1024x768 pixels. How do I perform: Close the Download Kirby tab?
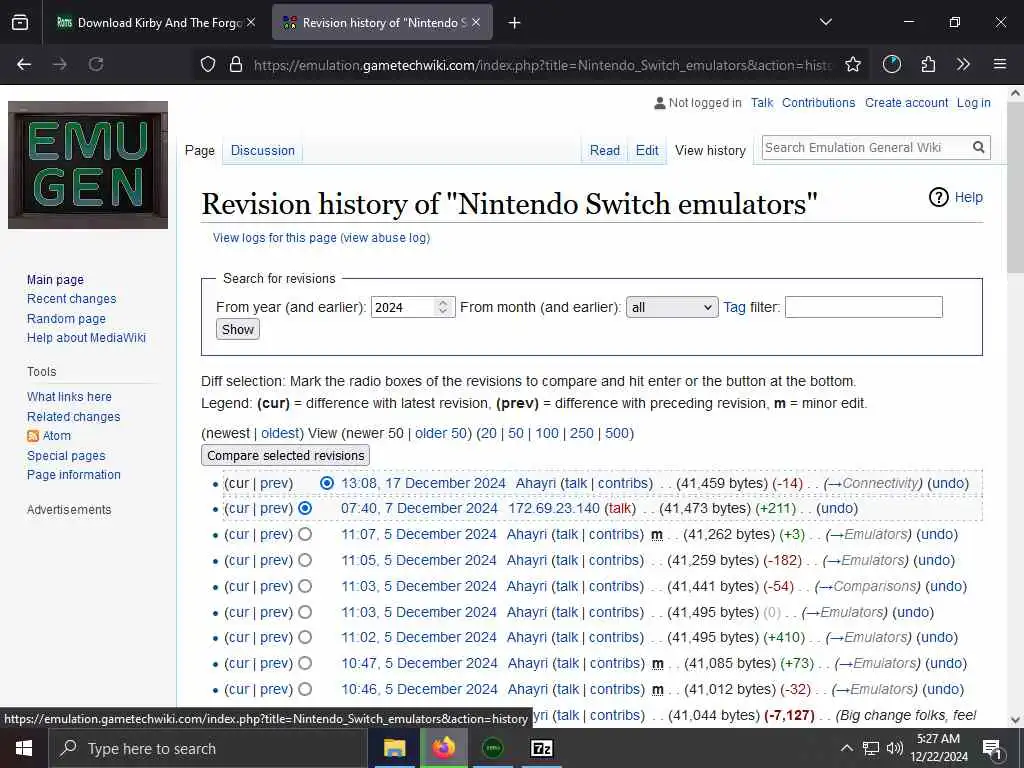coord(251,22)
